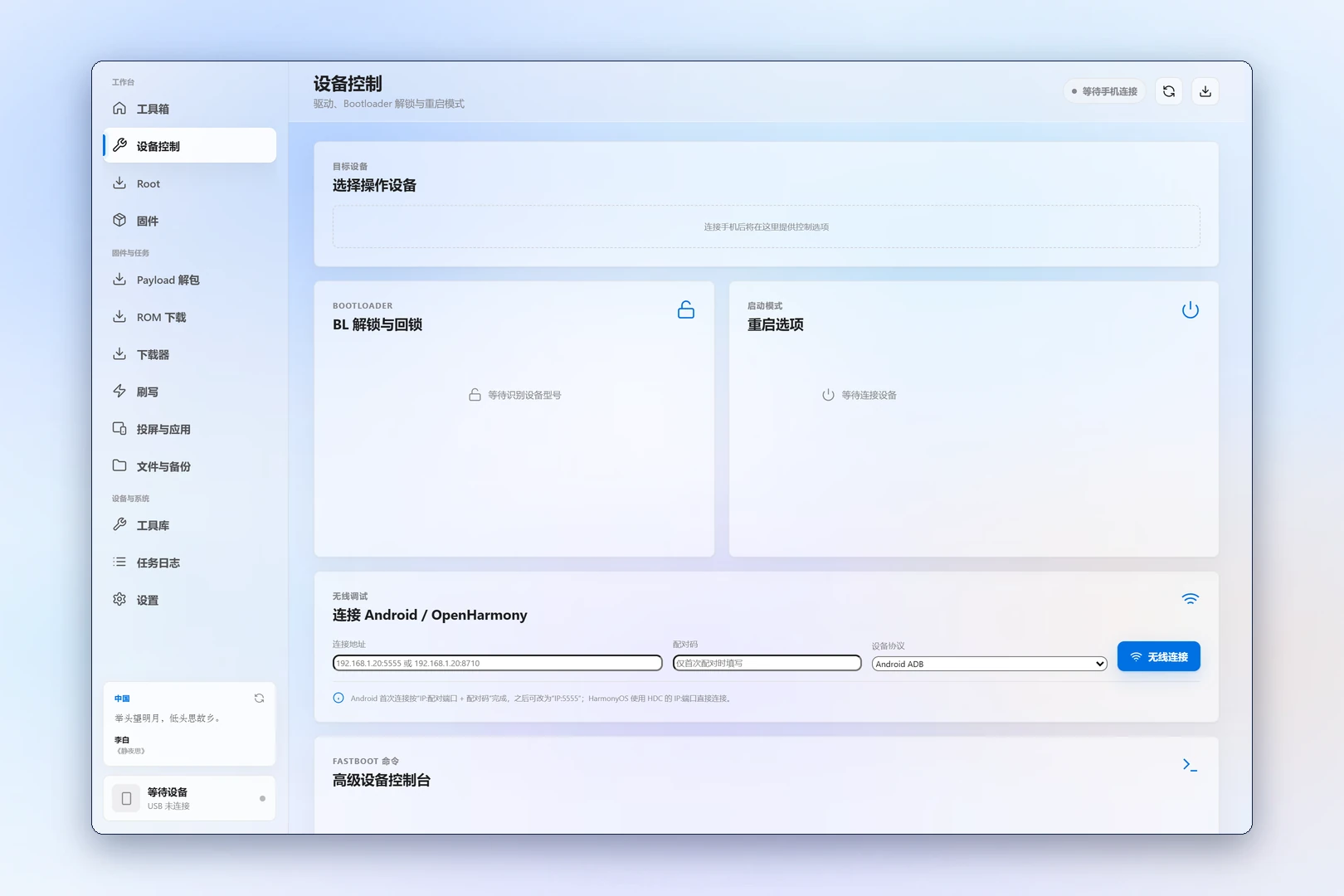The image size is (1344, 896).
Task: Click the 等待手机连接 status pill
Action: click(1104, 91)
